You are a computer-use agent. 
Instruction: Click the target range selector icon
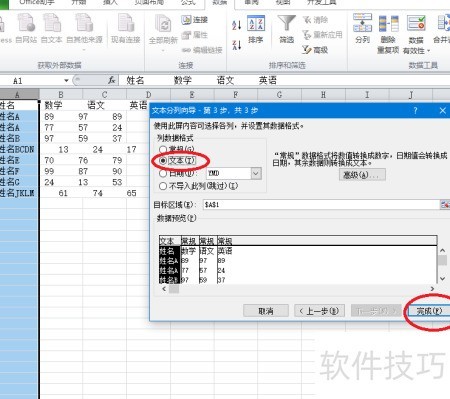[445, 204]
